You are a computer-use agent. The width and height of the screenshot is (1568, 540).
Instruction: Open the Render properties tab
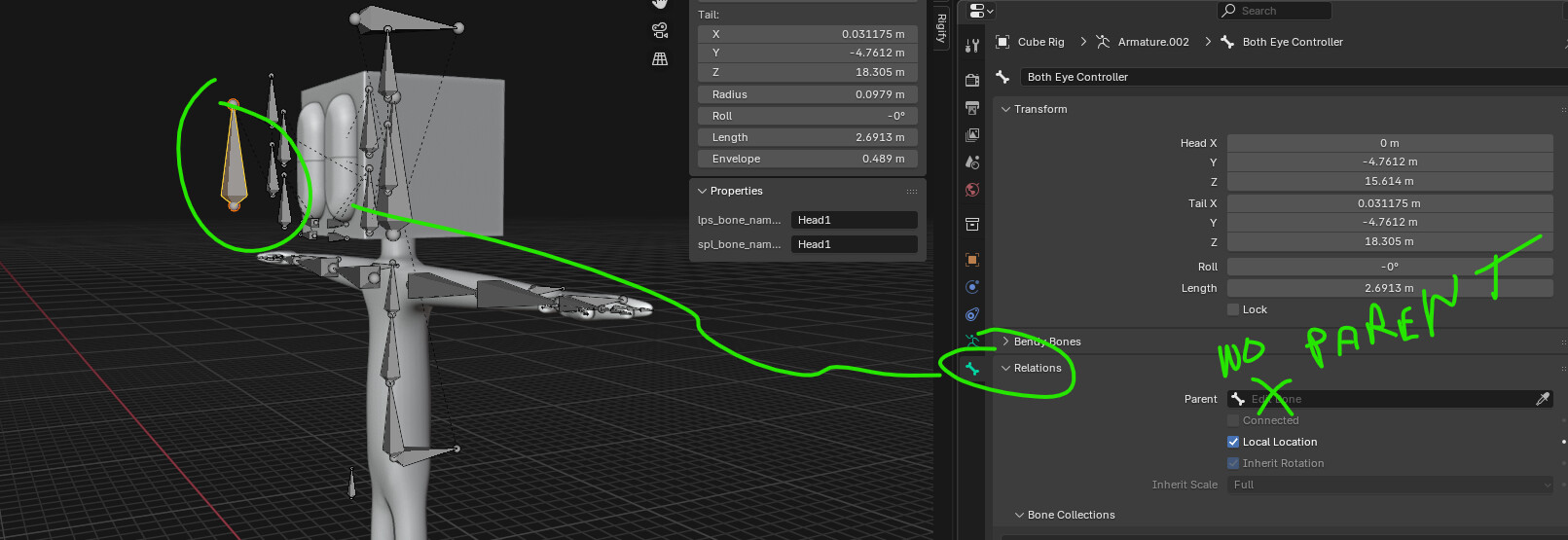(x=971, y=80)
